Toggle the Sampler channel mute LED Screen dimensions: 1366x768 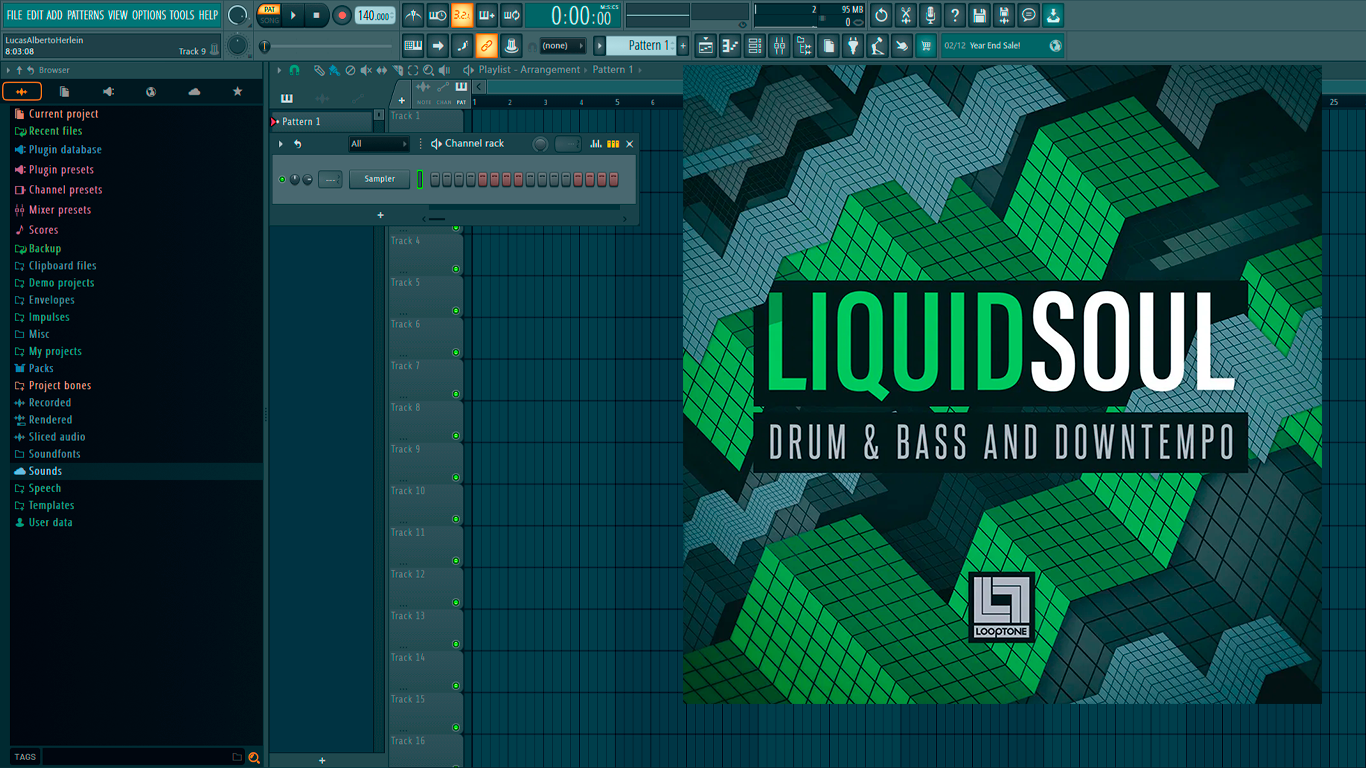282,179
